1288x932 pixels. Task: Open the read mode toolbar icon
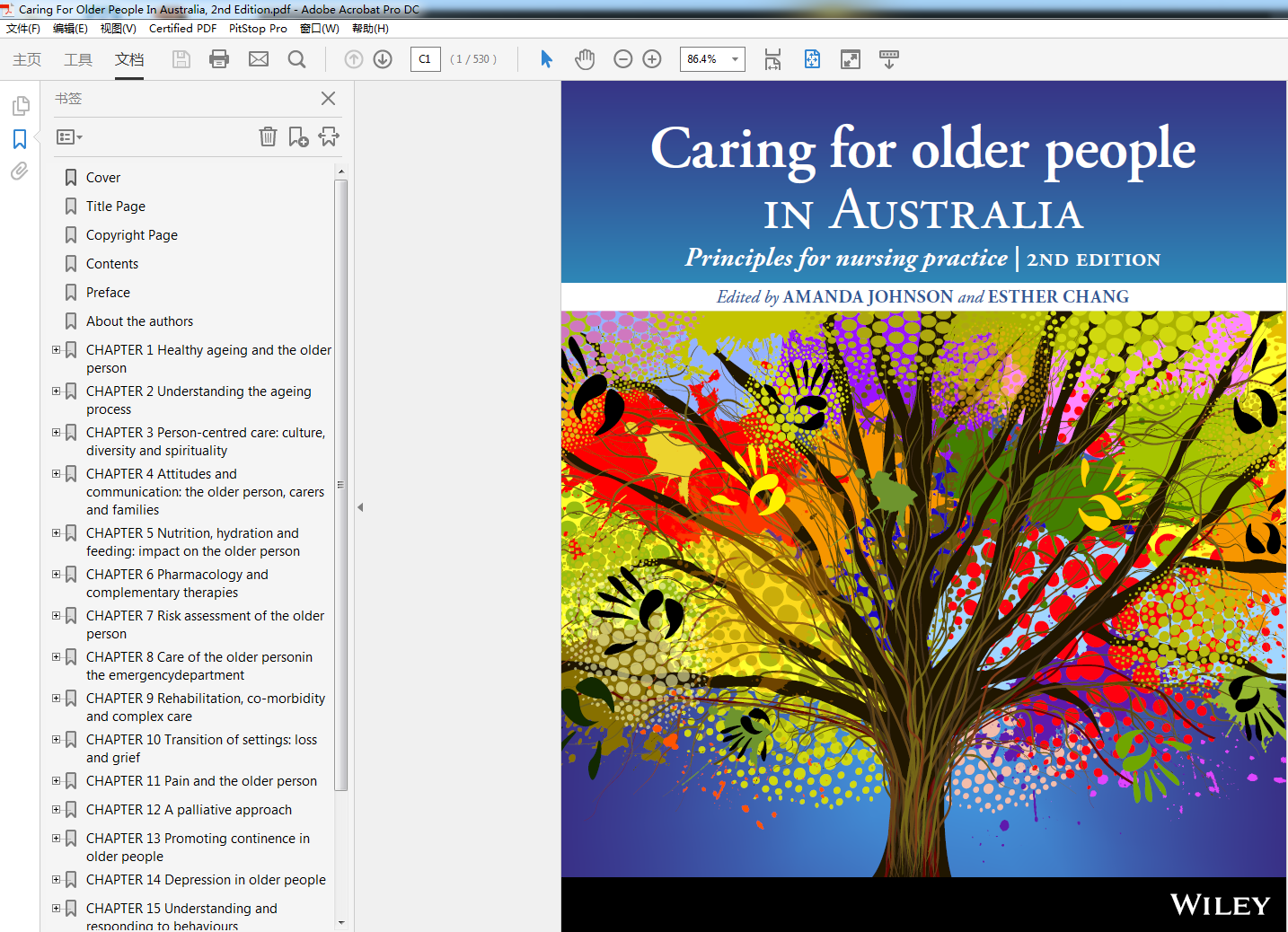889,59
